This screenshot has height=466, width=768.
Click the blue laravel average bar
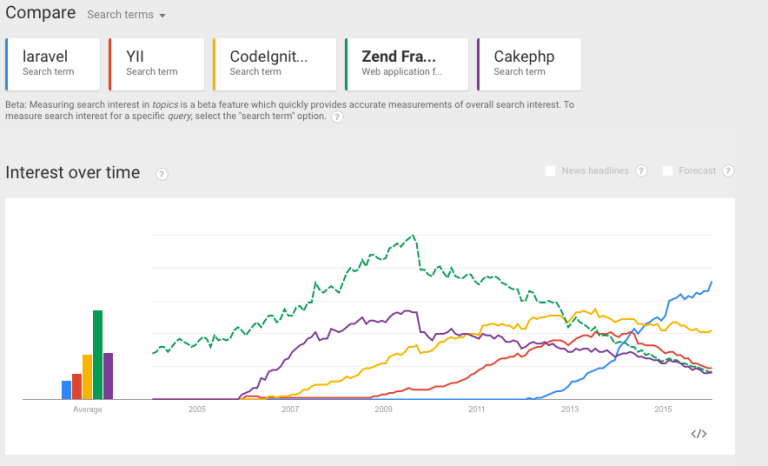66,390
